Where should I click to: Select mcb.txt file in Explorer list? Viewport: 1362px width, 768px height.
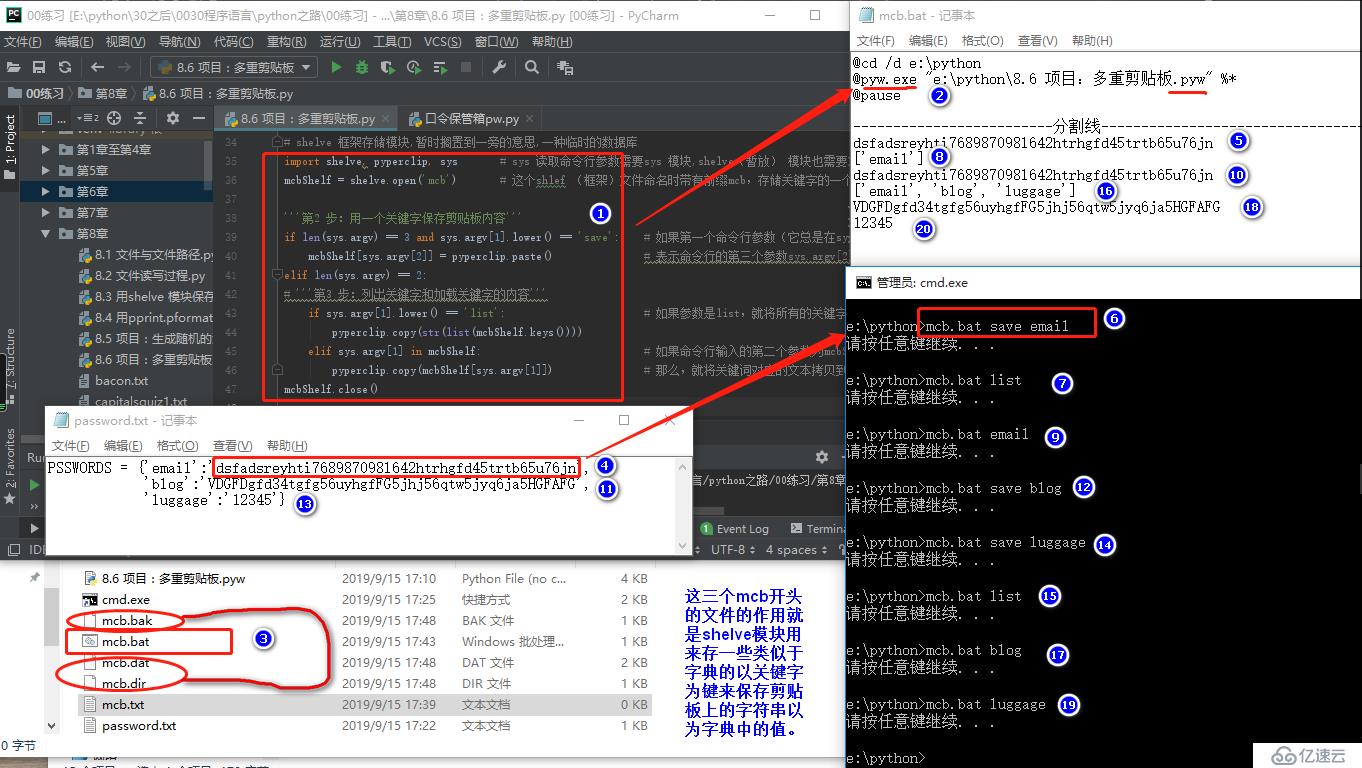click(x=363, y=705)
